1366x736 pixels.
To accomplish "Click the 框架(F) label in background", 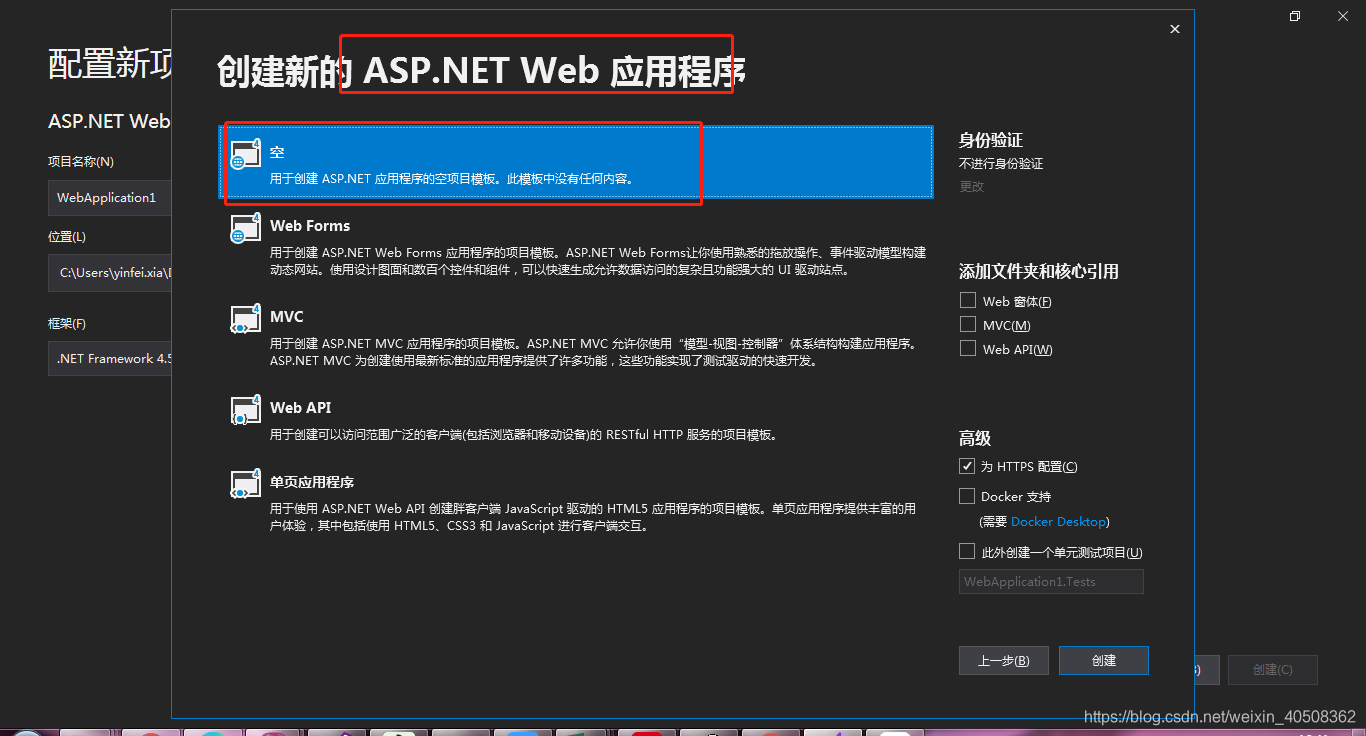I will coord(67,324).
